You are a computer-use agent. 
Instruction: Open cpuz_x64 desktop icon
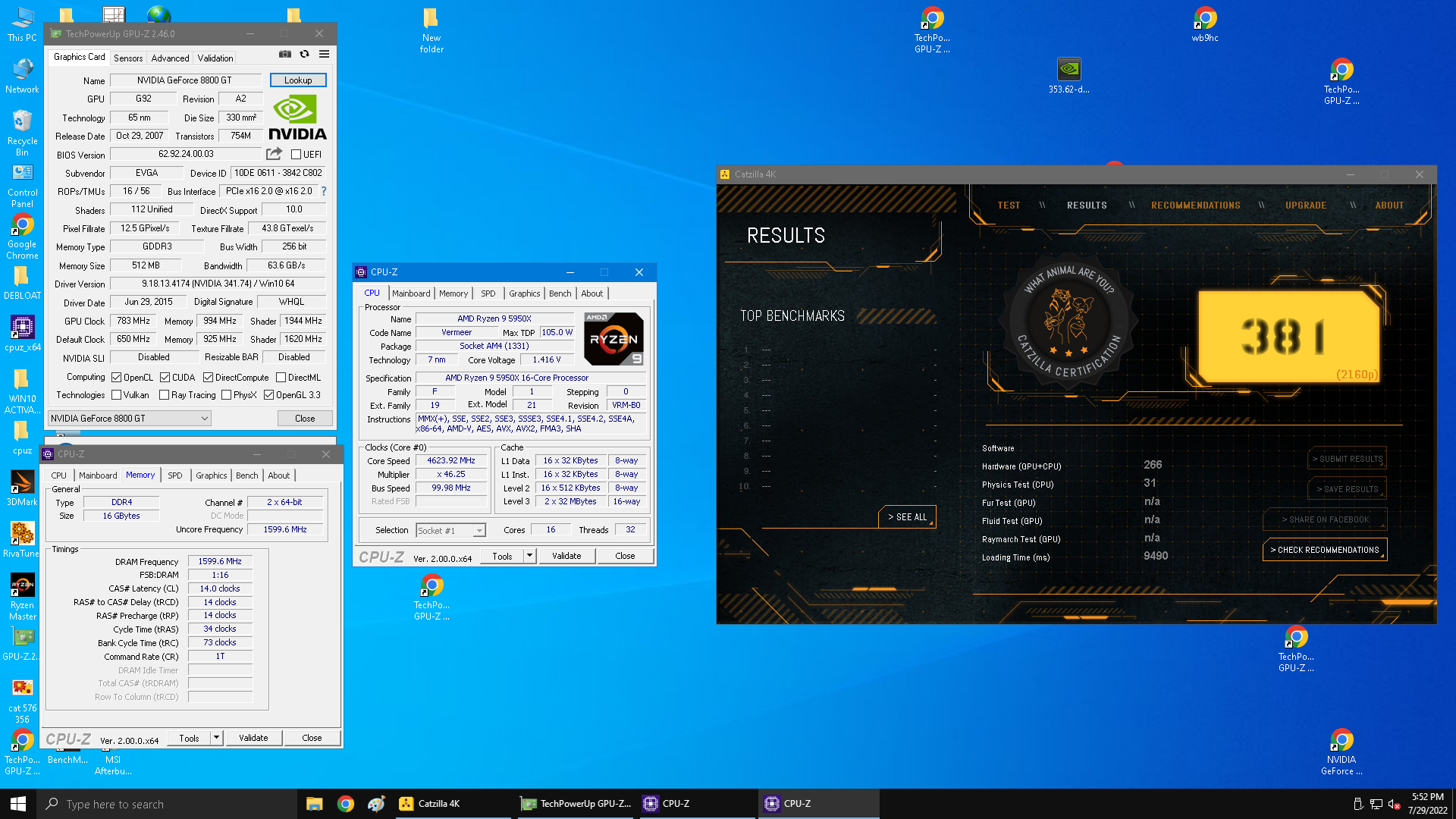click(22, 334)
